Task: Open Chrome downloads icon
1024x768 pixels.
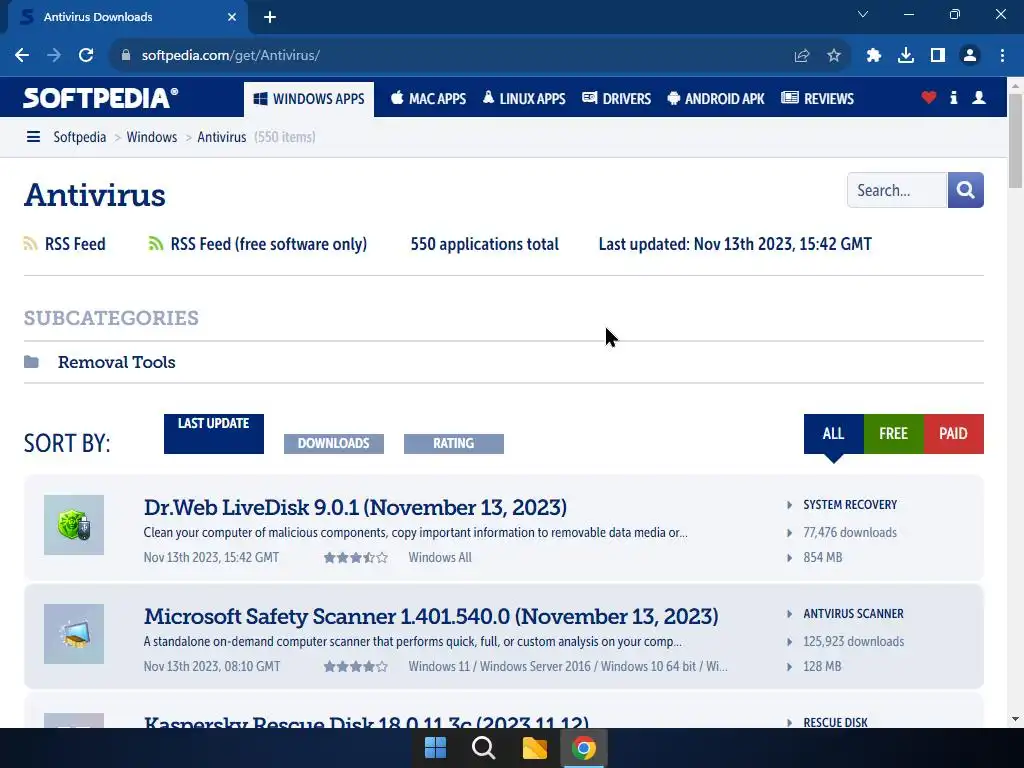Action: (906, 56)
